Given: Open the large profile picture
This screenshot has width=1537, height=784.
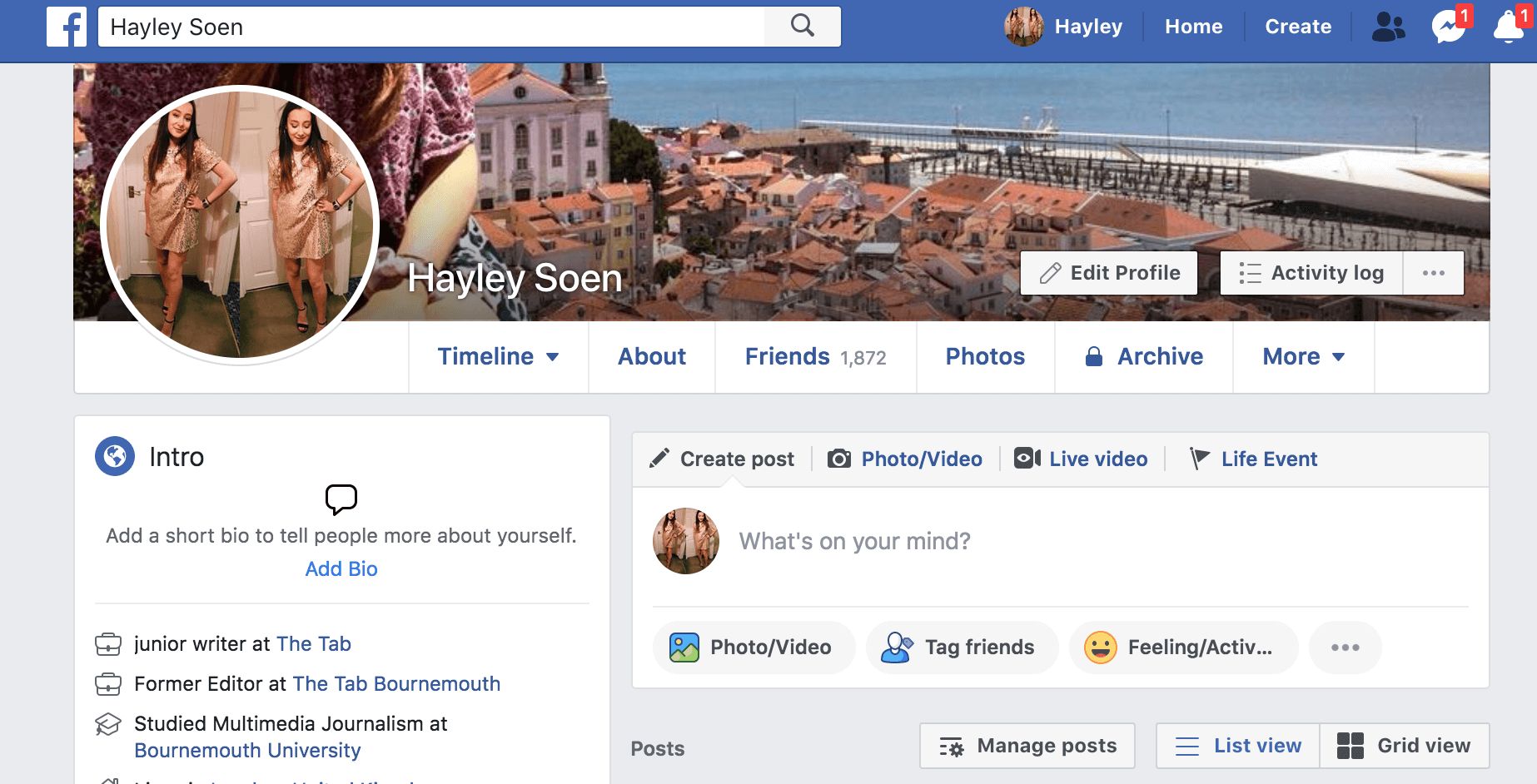Looking at the screenshot, I should coord(240,225).
